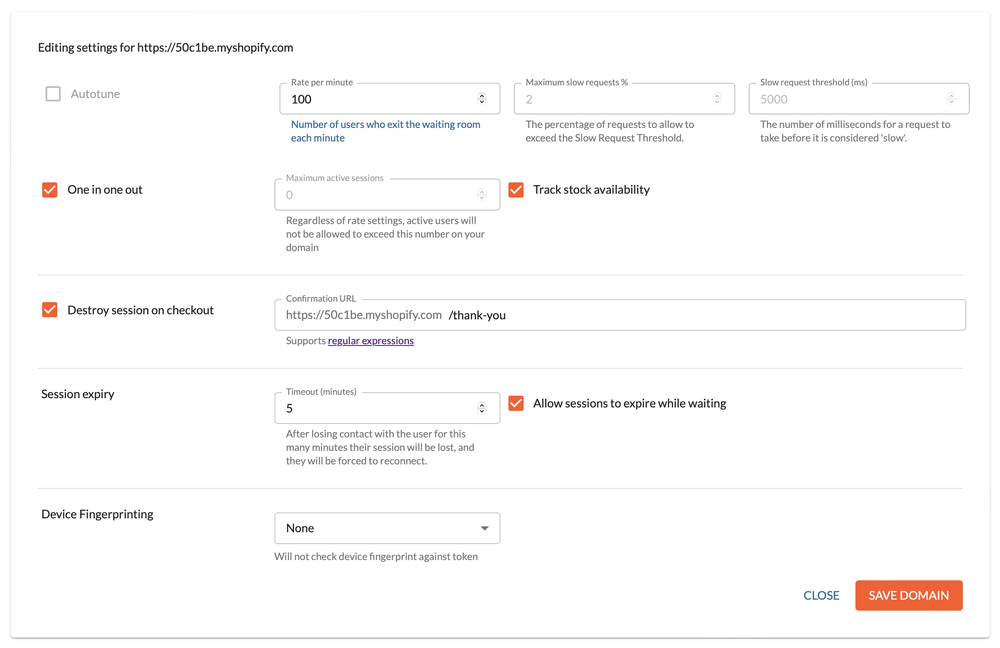Click the One in one out label

(105, 189)
